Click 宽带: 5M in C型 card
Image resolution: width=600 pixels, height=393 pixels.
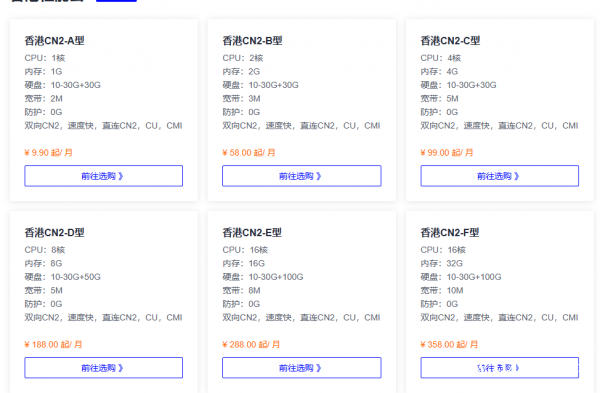[x=440, y=99]
